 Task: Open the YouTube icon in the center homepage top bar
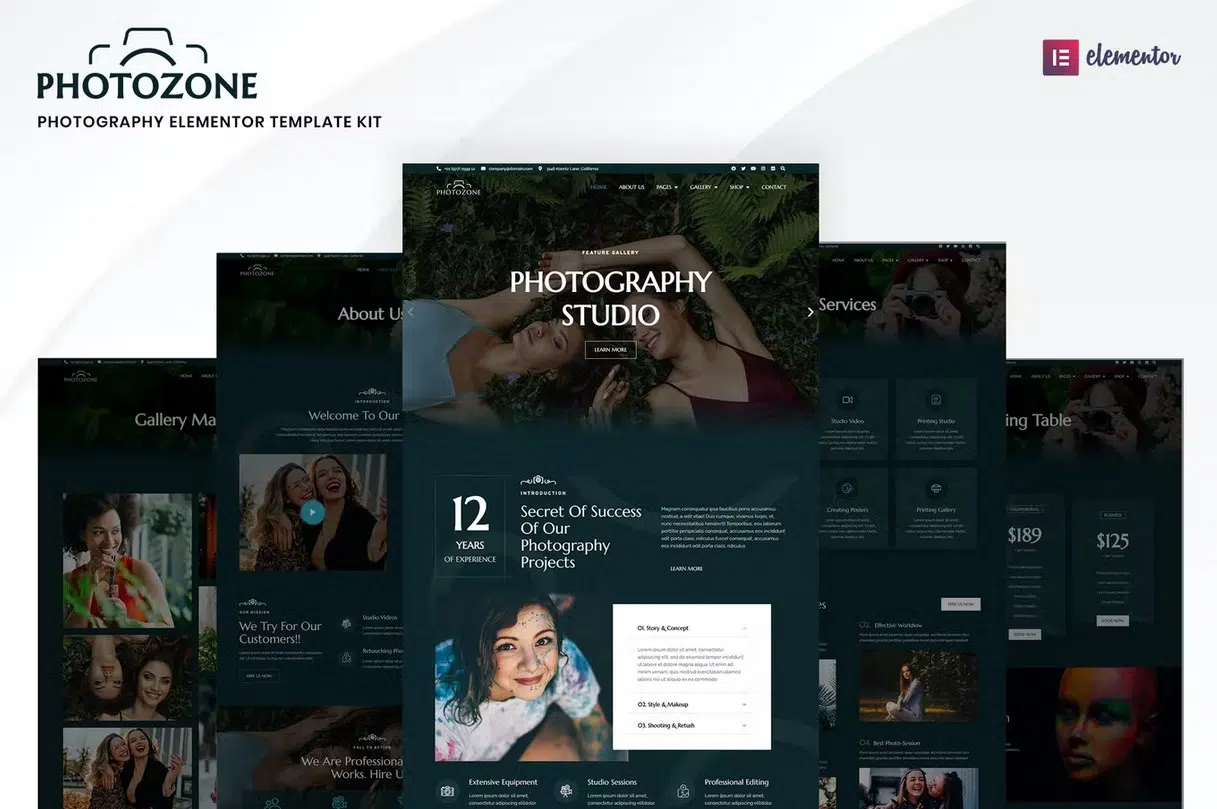click(753, 169)
